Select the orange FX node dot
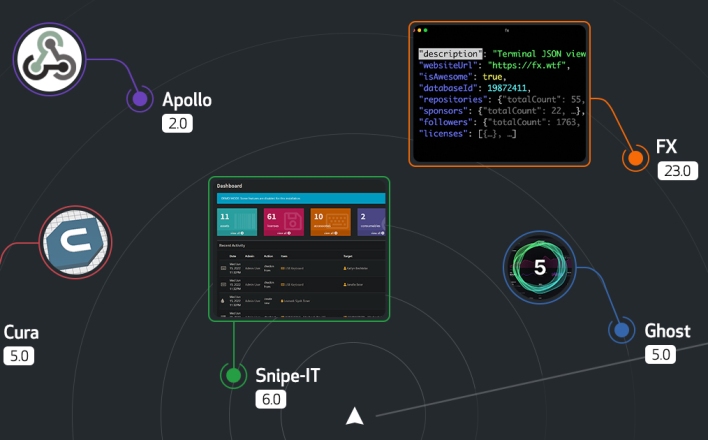Image resolution: width=708 pixels, height=440 pixels. pyautogui.click(x=636, y=158)
